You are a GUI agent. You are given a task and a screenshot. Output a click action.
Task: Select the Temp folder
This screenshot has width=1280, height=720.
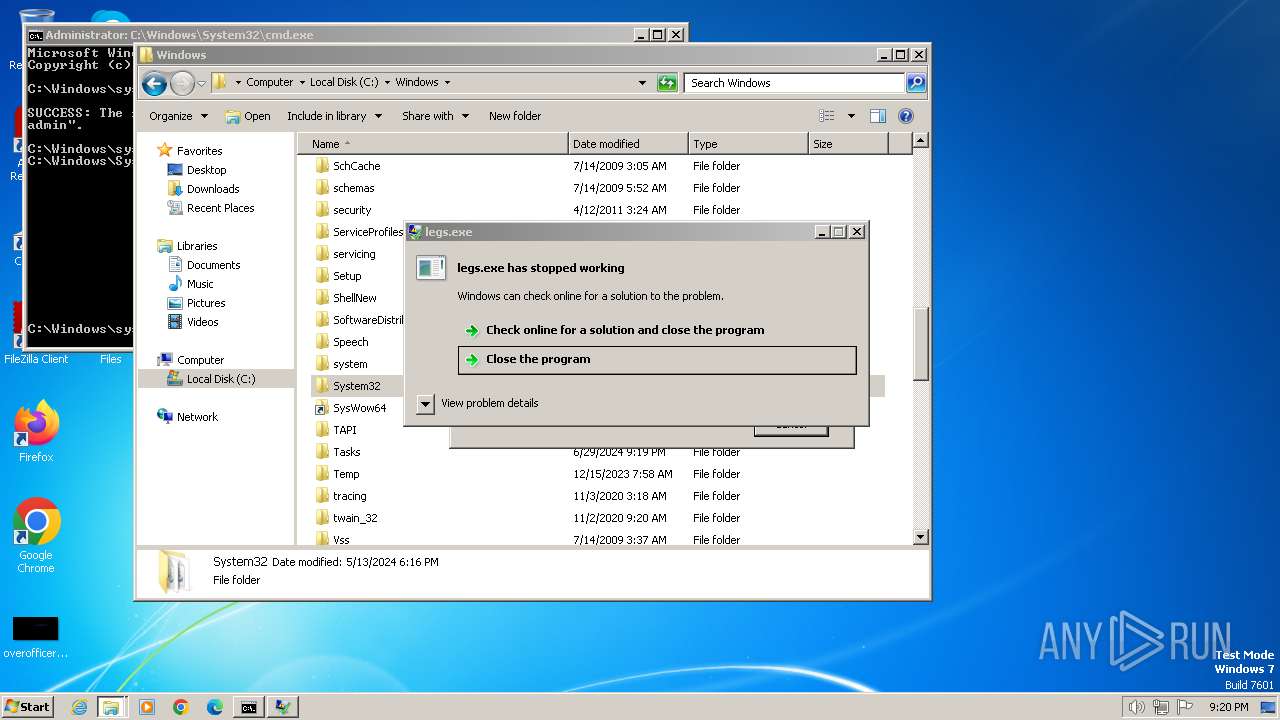pos(346,474)
